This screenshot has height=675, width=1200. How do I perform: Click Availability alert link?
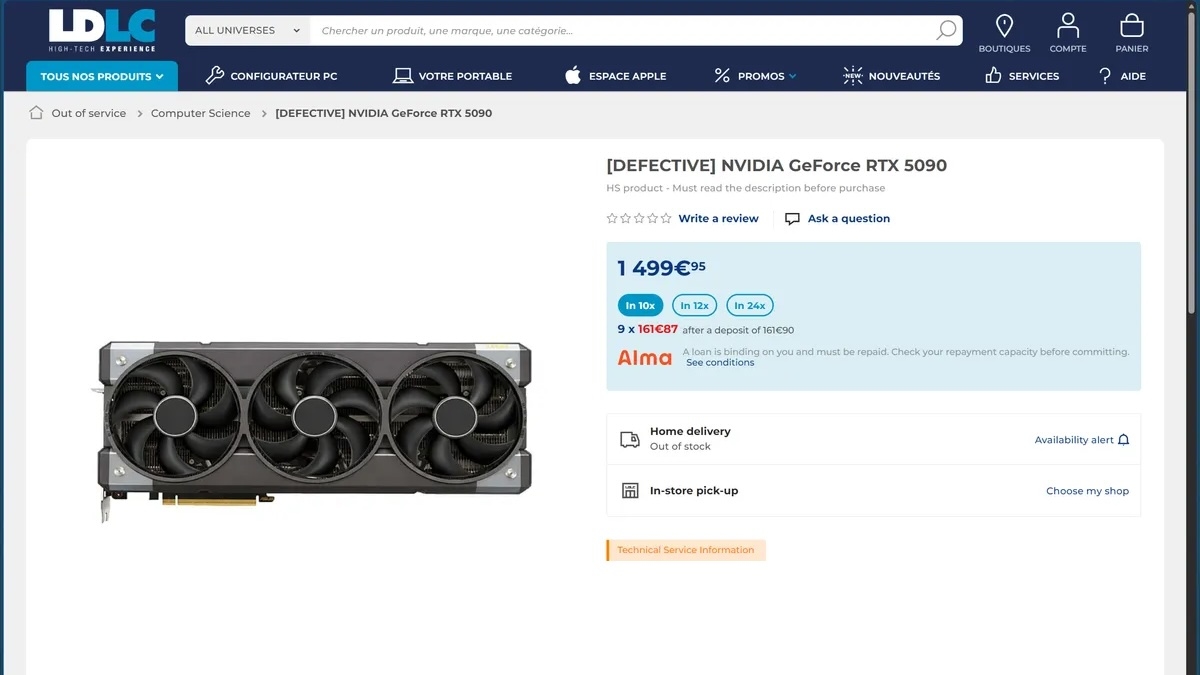(1074, 440)
